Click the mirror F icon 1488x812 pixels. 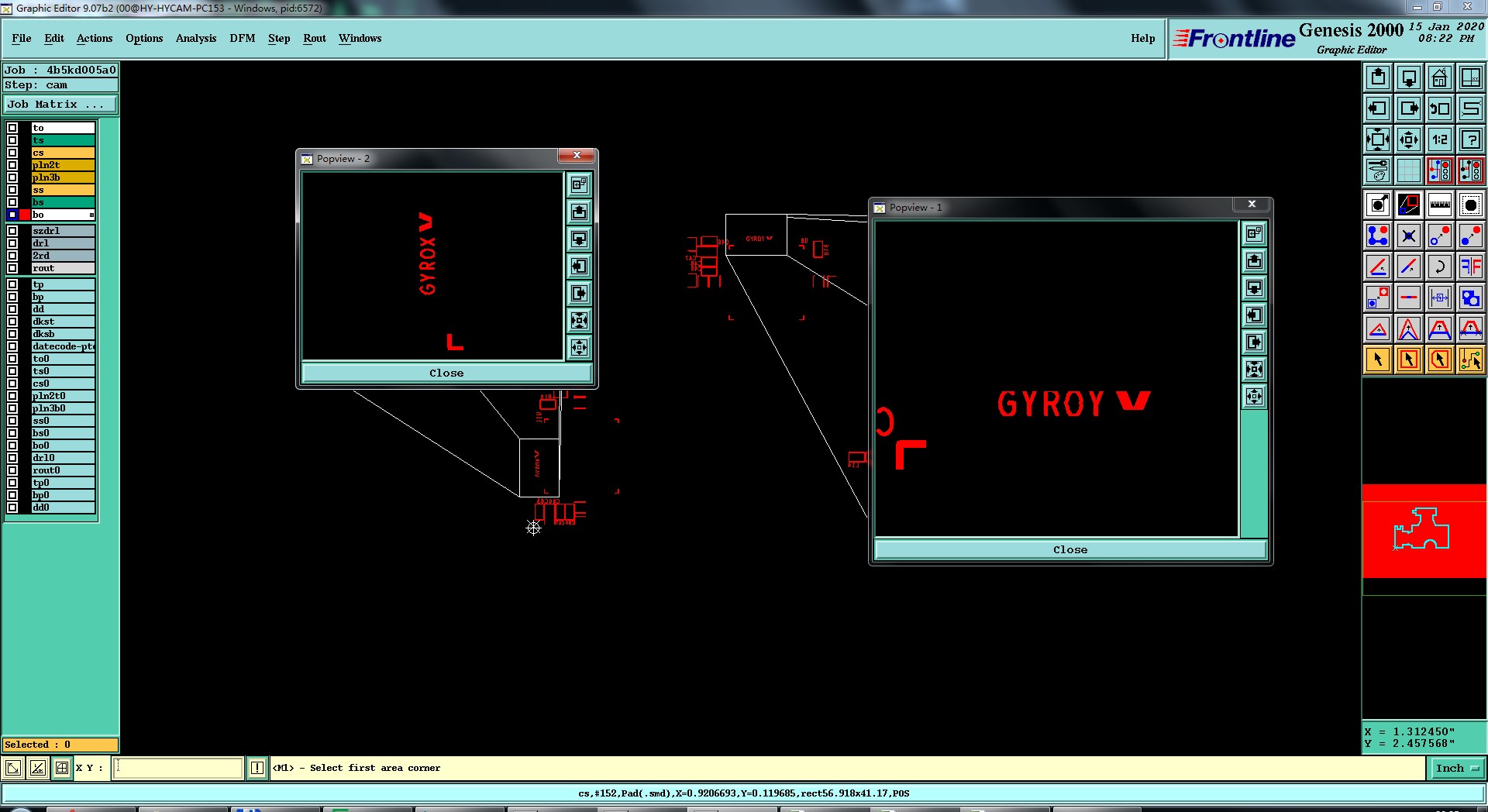click(1471, 267)
